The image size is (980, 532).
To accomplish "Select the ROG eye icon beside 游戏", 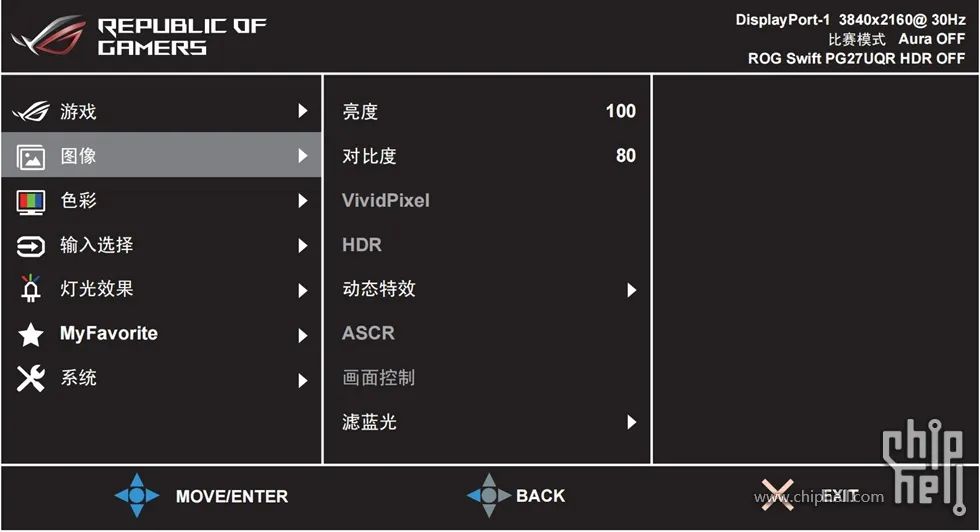I will (x=30, y=112).
